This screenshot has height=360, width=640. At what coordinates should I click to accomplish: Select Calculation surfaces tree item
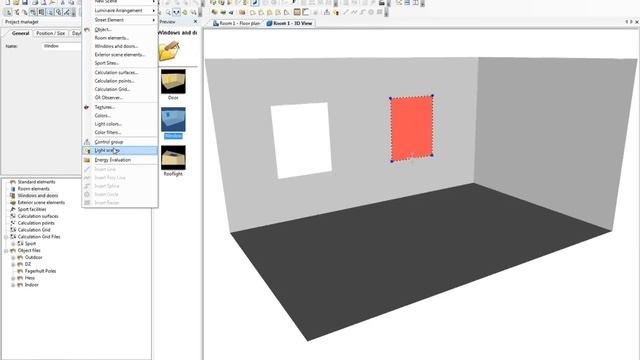(x=38, y=216)
